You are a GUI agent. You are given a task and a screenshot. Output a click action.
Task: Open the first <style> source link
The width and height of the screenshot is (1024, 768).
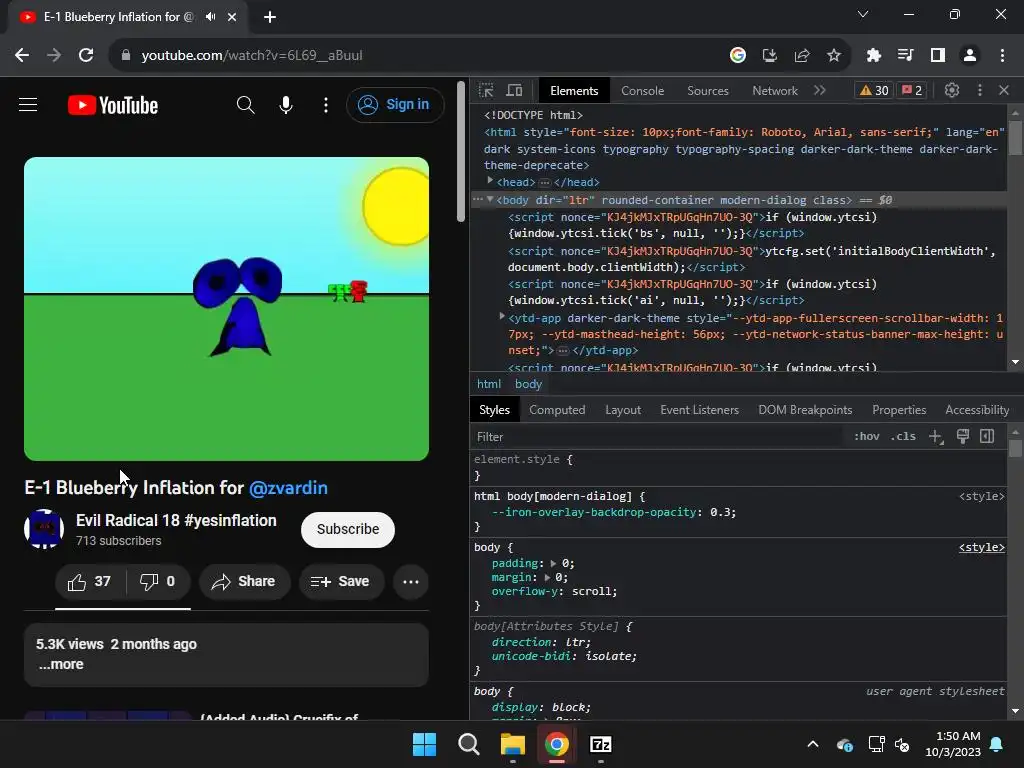click(982, 496)
